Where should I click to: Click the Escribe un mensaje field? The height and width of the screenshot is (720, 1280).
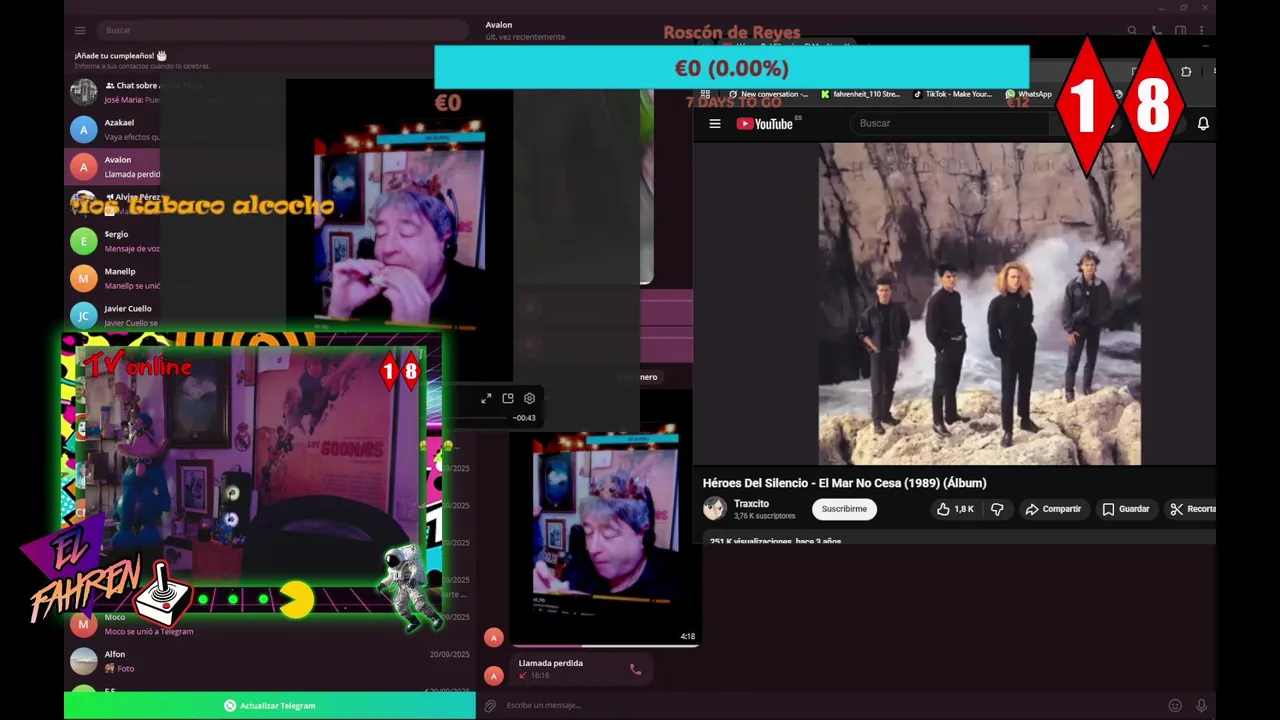pyautogui.click(x=830, y=705)
